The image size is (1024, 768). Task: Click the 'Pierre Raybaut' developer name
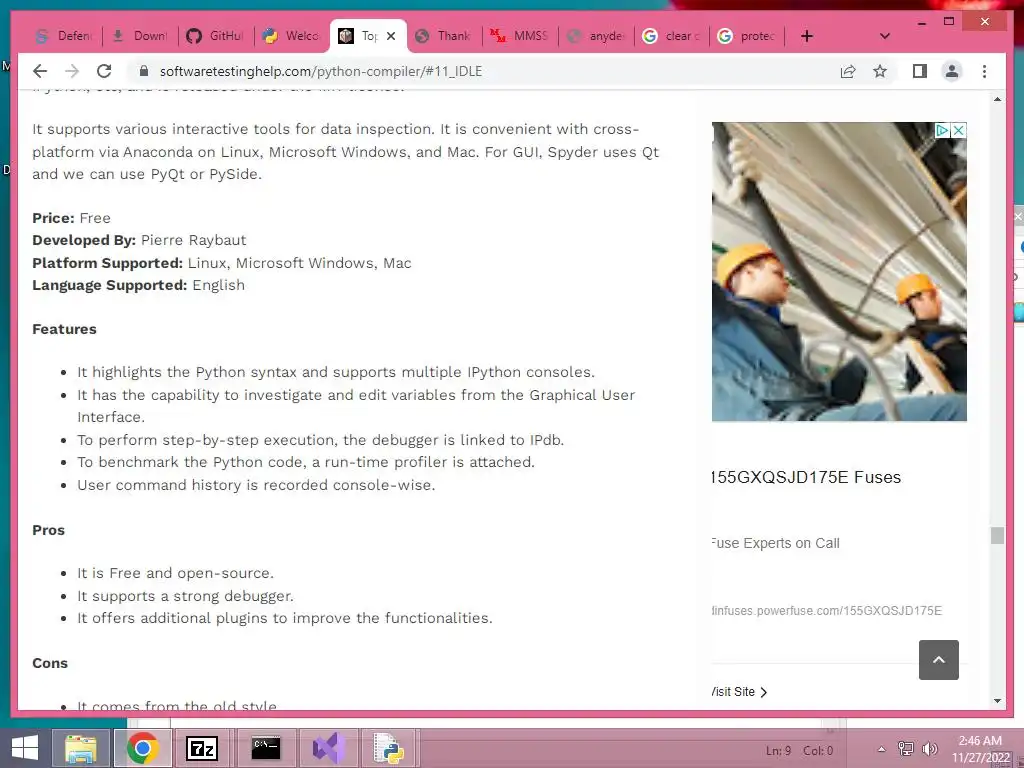click(x=194, y=240)
